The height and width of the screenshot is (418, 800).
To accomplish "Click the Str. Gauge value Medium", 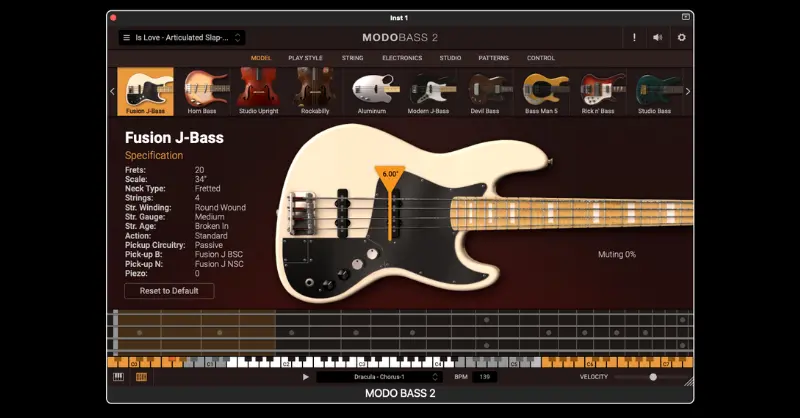I will coord(209,216).
